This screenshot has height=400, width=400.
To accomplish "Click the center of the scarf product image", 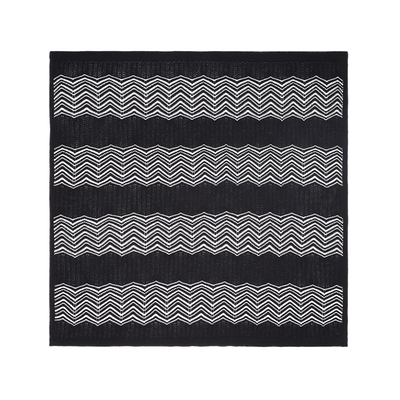I will [x=199, y=199].
